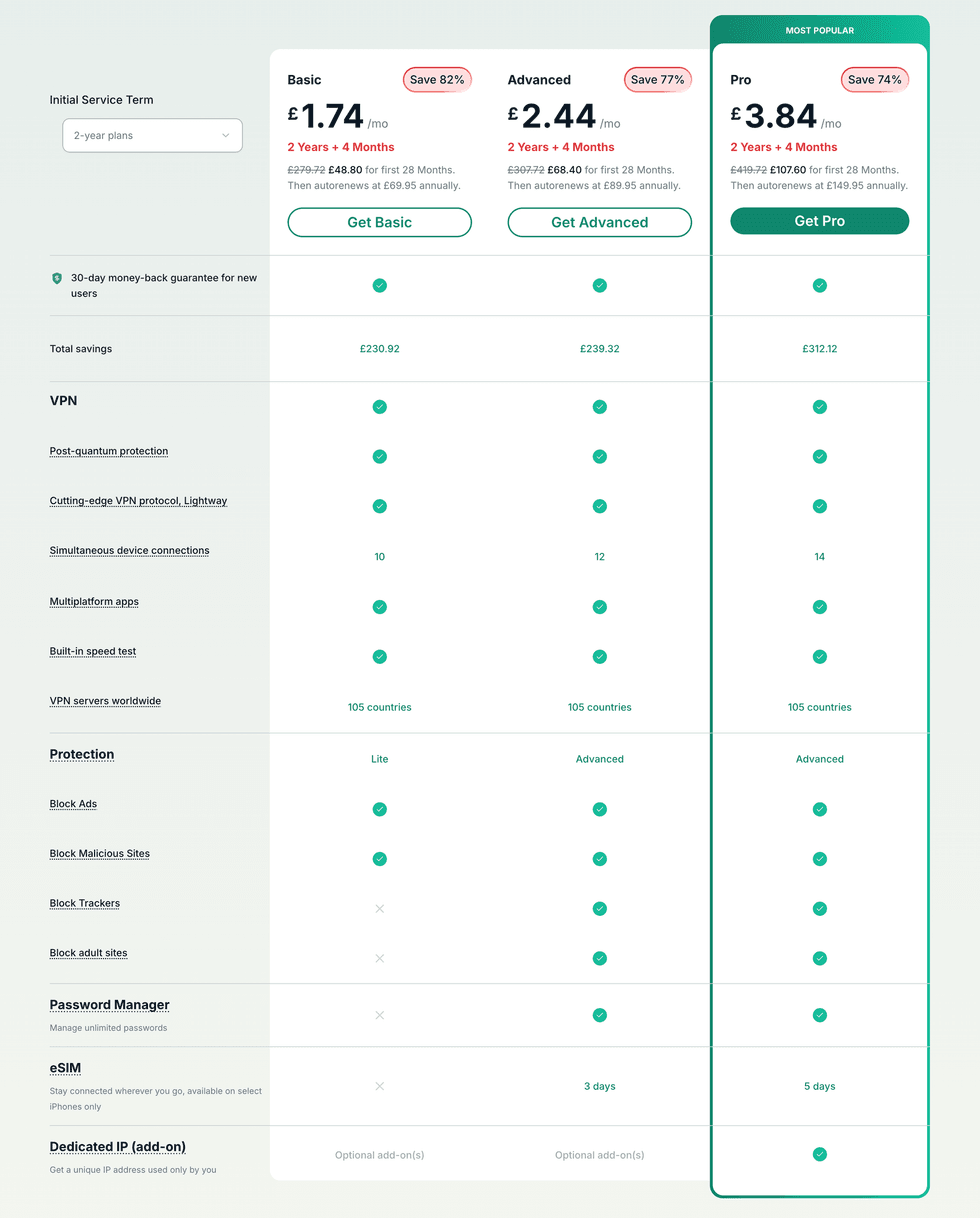Viewport: 980px width, 1218px height.
Task: Click Pro plan money-back guarantee checkmark
Action: (x=820, y=285)
